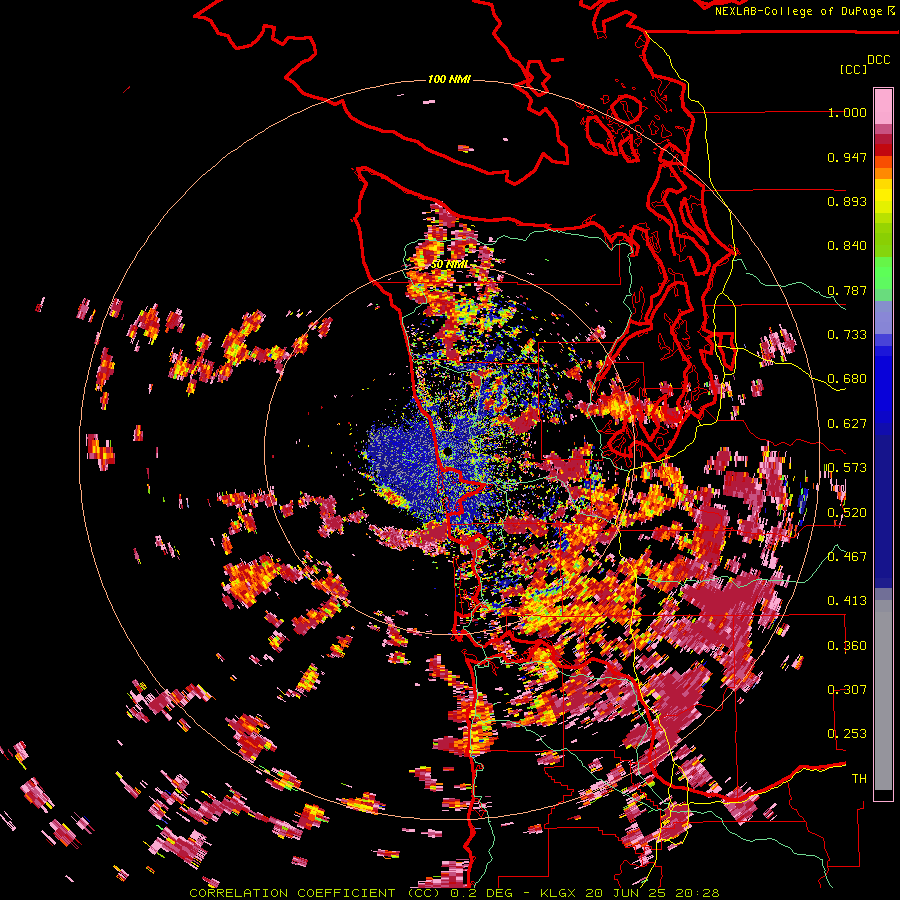
Task: Select the 0.253 scale label
Action: click(847, 734)
